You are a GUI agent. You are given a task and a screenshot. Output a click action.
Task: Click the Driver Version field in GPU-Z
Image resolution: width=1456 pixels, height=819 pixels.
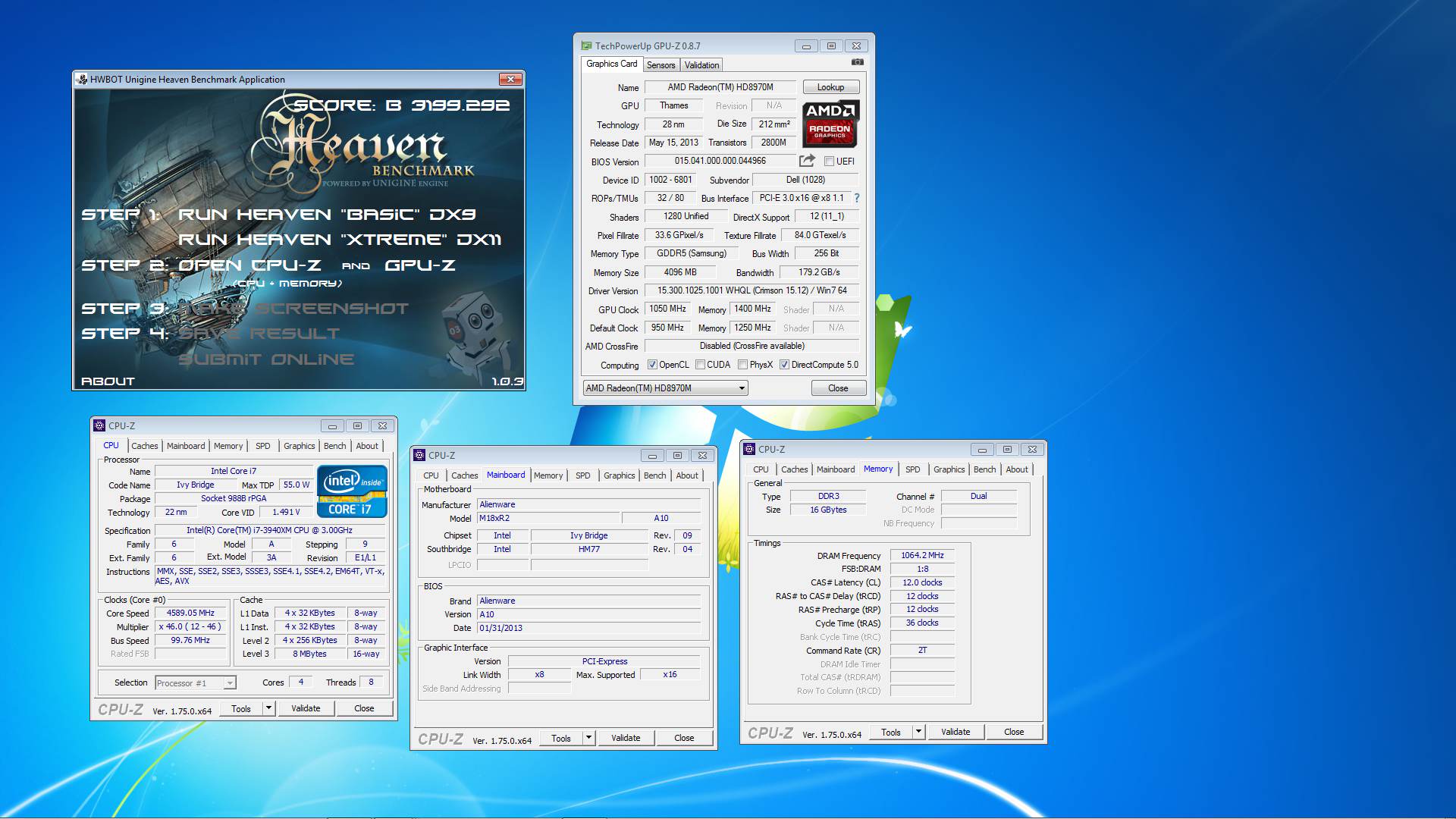[752, 290]
